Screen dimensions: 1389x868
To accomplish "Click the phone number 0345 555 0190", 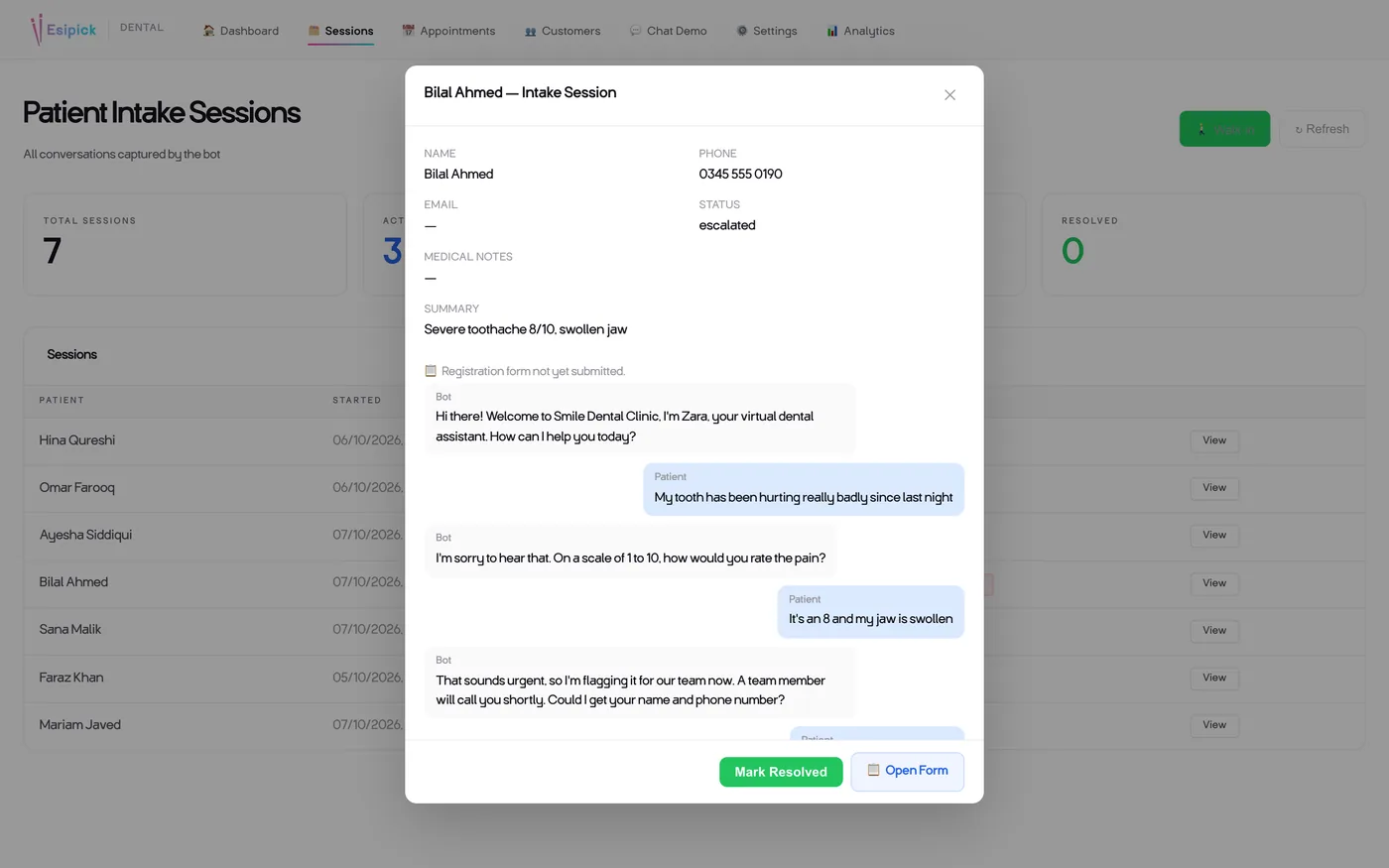I will 740,175.
